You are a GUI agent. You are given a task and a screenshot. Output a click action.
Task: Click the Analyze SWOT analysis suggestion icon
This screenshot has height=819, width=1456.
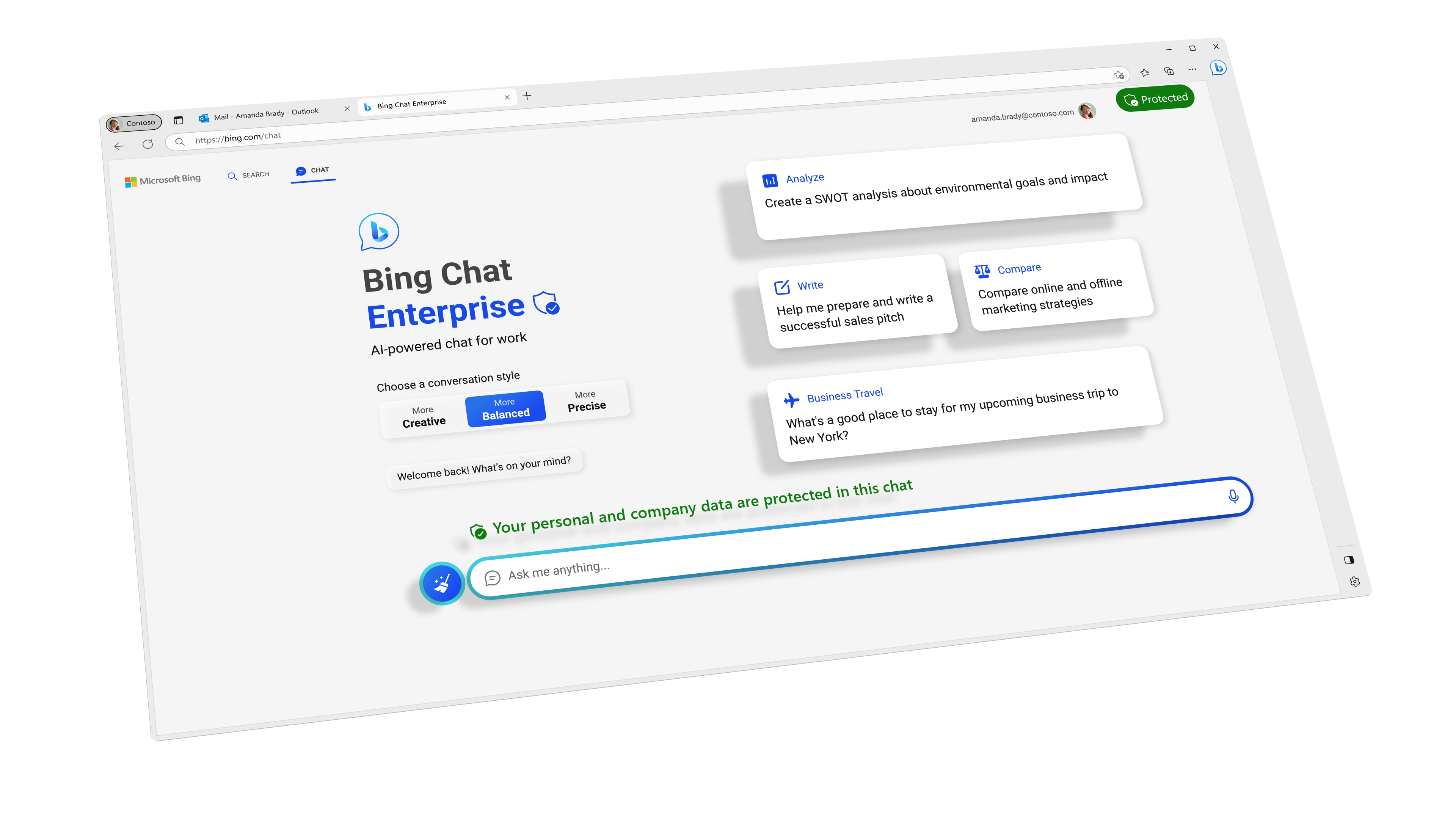pyautogui.click(x=771, y=178)
